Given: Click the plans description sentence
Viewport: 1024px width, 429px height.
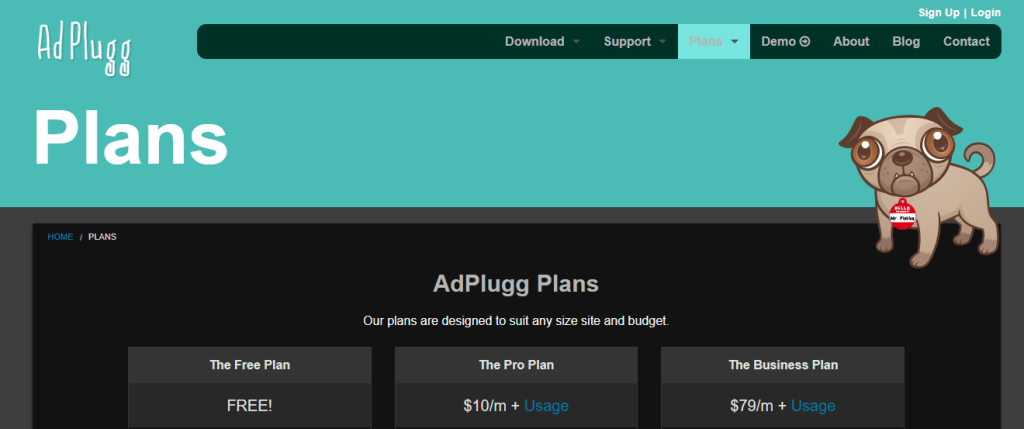Looking at the screenshot, I should [x=516, y=321].
